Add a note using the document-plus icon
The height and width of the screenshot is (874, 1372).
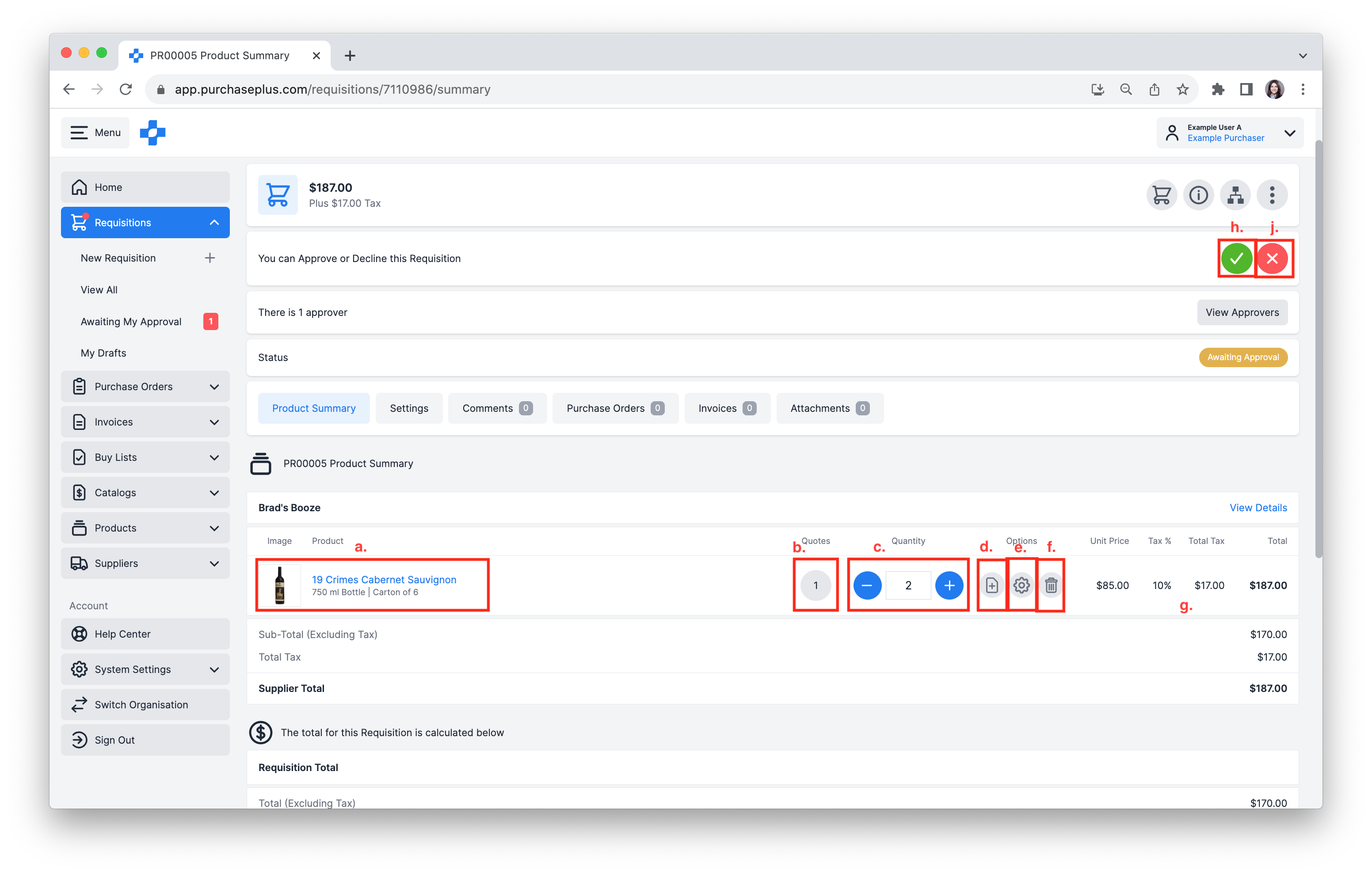(x=991, y=585)
